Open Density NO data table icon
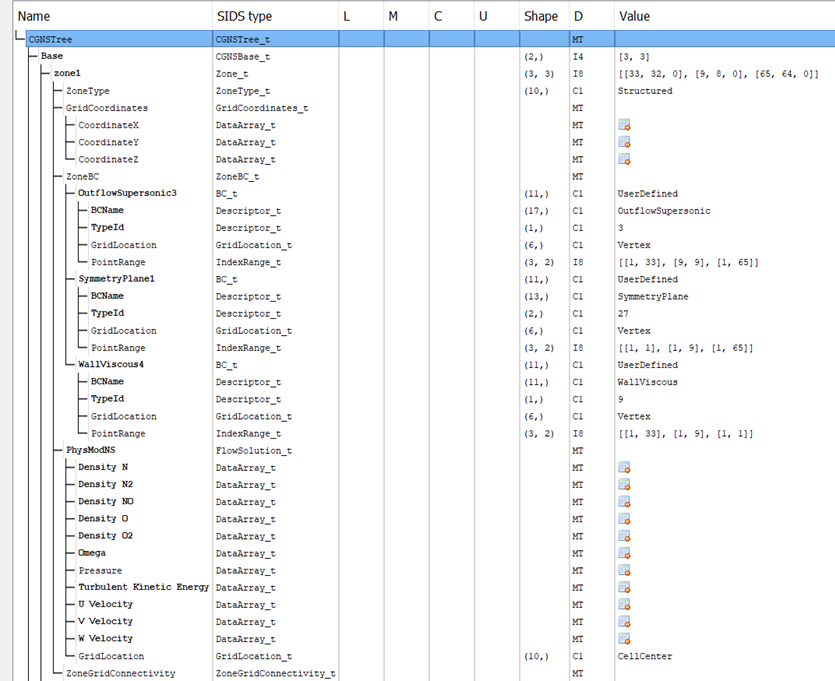The width and height of the screenshot is (835, 681). coord(624,502)
